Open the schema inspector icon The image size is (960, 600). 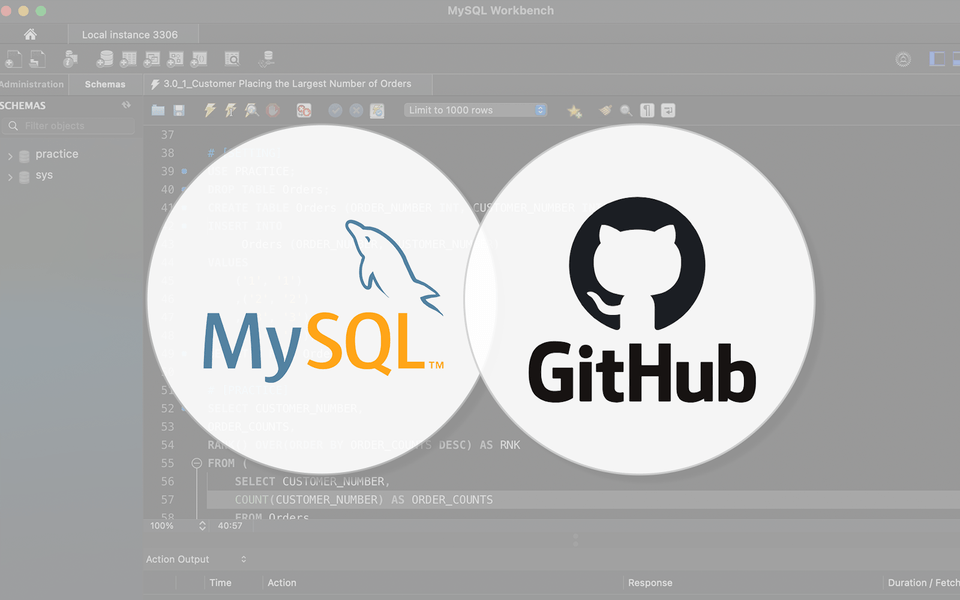(70, 59)
